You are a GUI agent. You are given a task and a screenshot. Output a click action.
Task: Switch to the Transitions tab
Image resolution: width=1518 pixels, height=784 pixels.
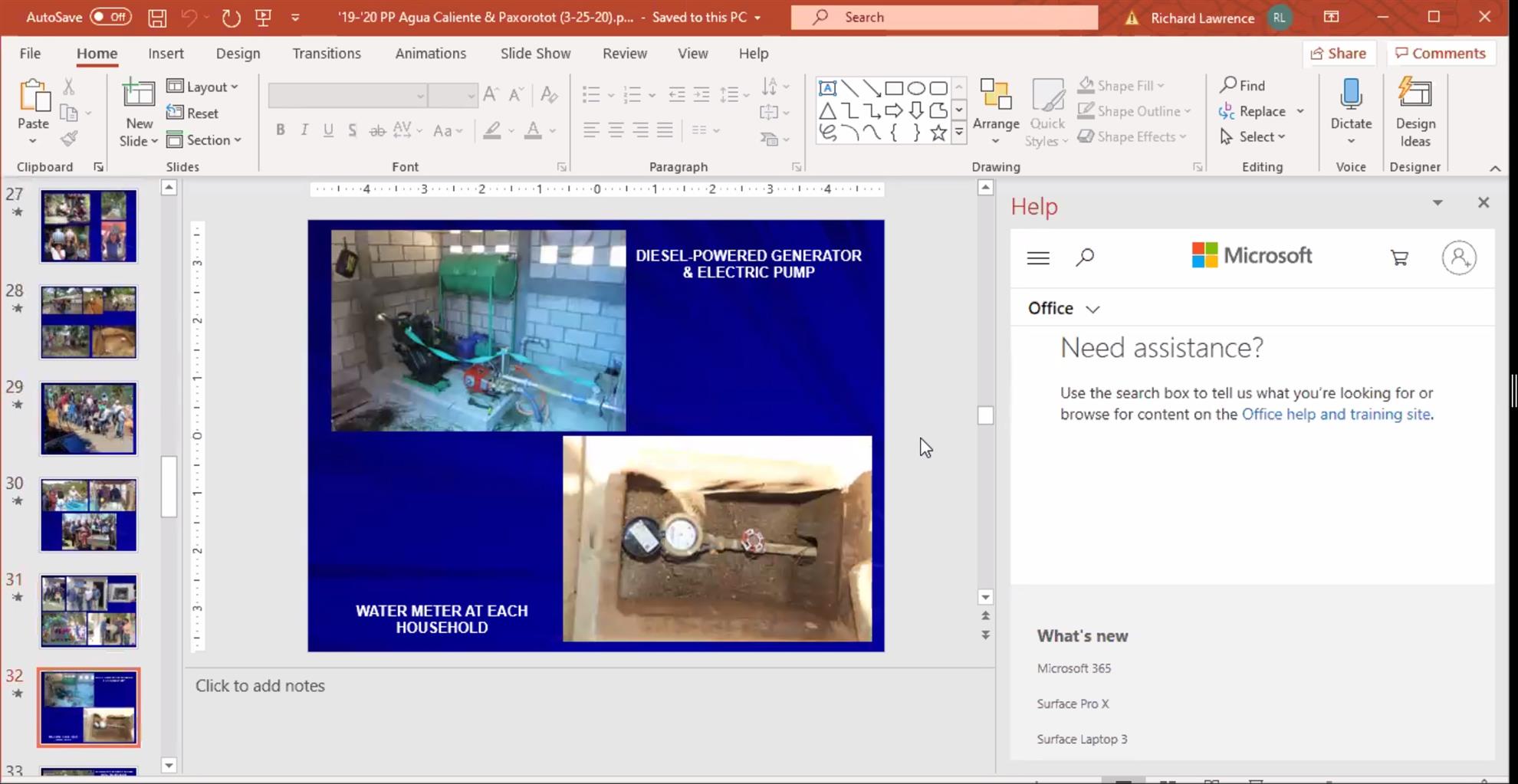326,54
